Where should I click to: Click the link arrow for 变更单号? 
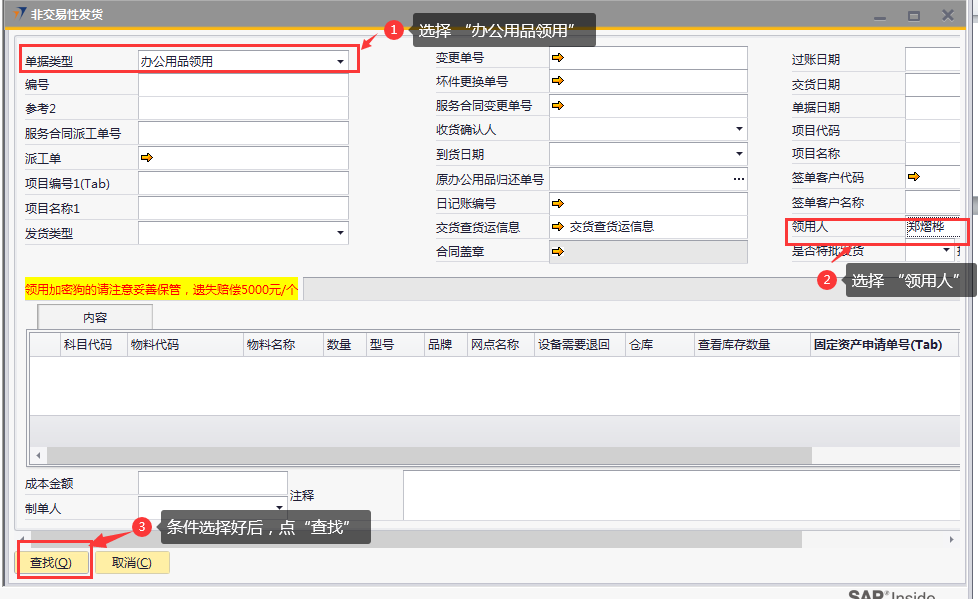pyautogui.click(x=558, y=58)
